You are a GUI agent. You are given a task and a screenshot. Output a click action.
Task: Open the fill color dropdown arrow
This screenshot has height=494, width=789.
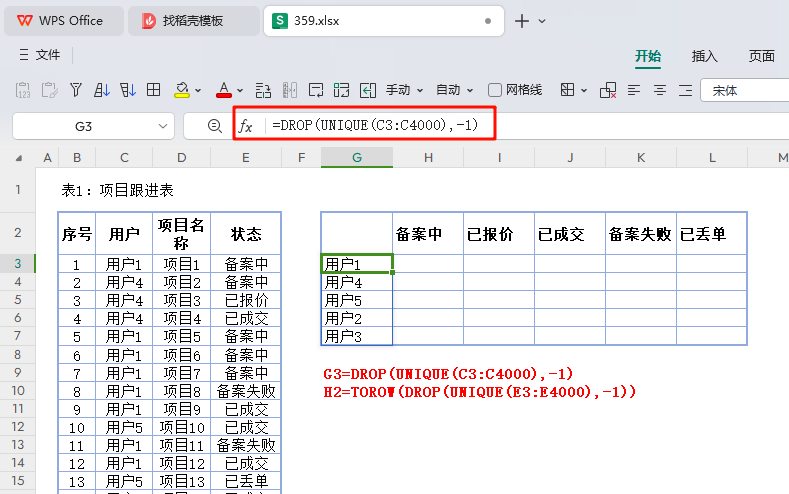tap(198, 91)
